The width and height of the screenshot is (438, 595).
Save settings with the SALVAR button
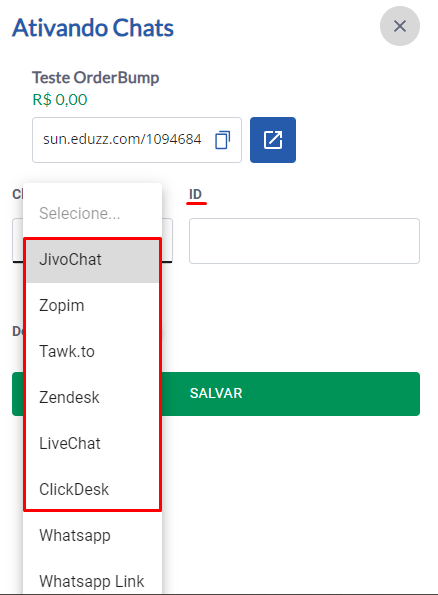tap(216, 394)
